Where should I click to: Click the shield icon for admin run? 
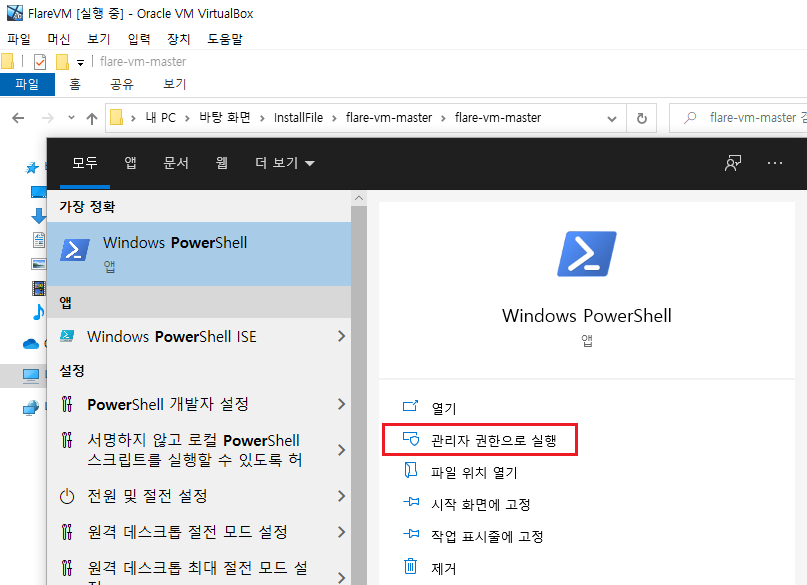(x=411, y=439)
